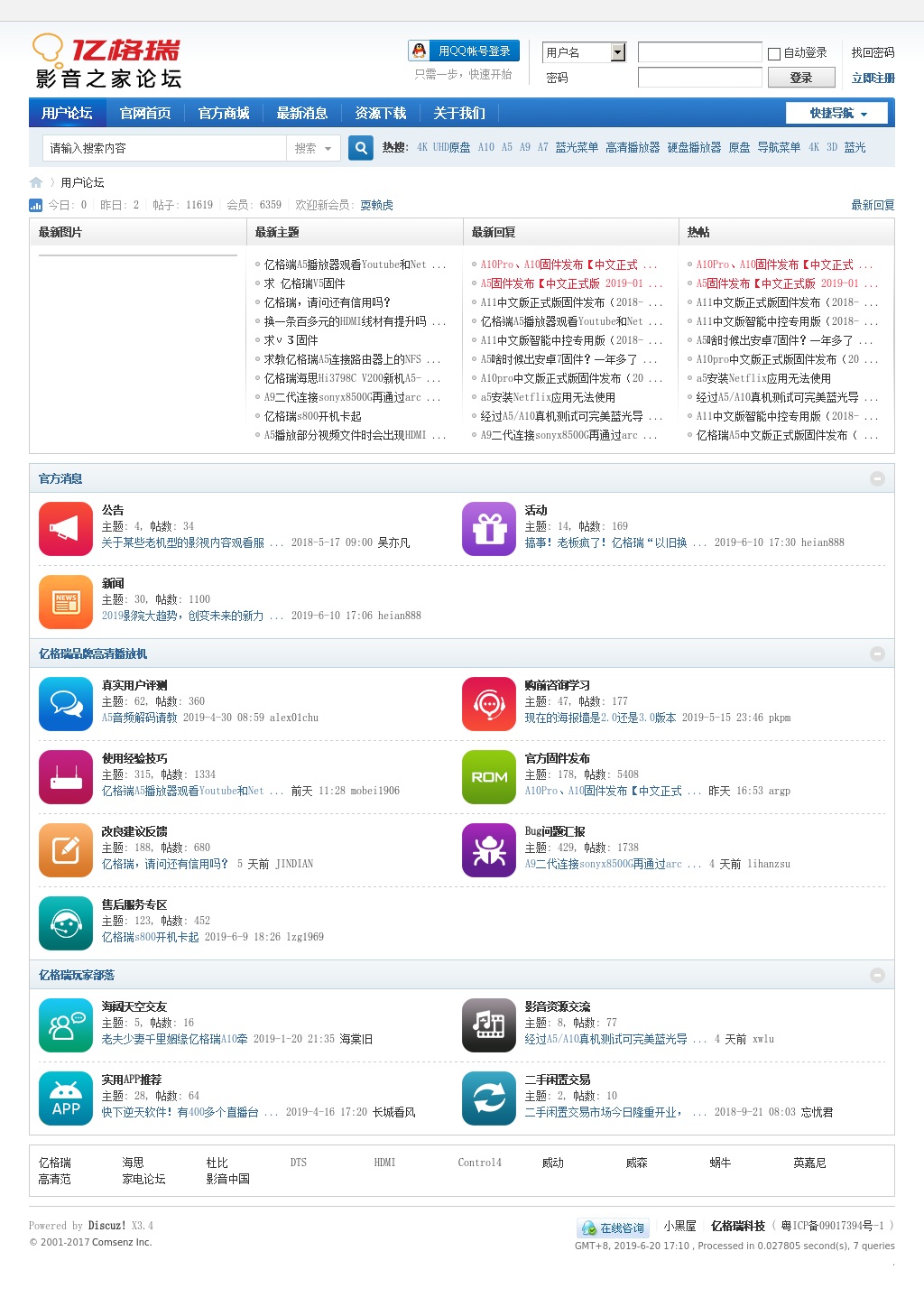Image resolution: width=924 pixels, height=1316 pixels.
Task: Click the 登录 login button
Action: coord(801,78)
